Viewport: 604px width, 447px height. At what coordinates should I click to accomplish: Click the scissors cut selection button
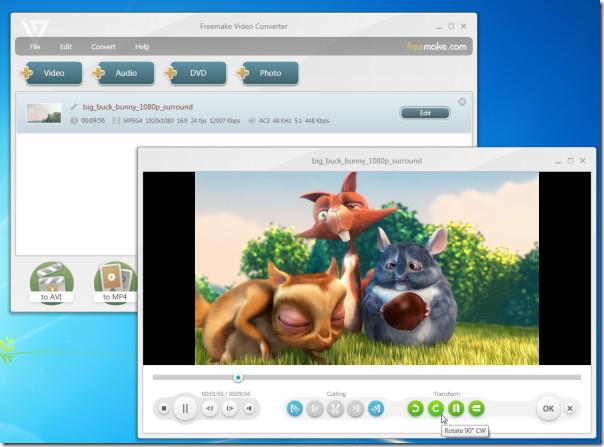[335, 408]
